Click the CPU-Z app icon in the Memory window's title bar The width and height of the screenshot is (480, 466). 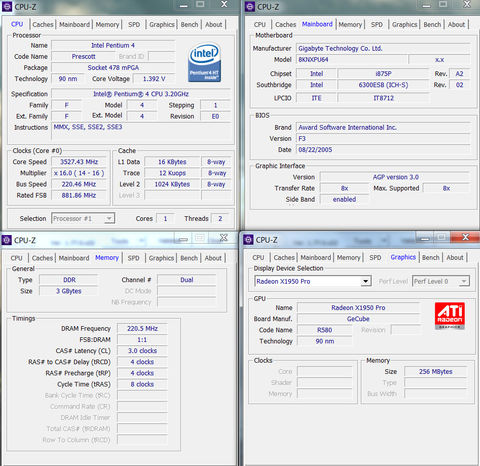[x=6, y=240]
